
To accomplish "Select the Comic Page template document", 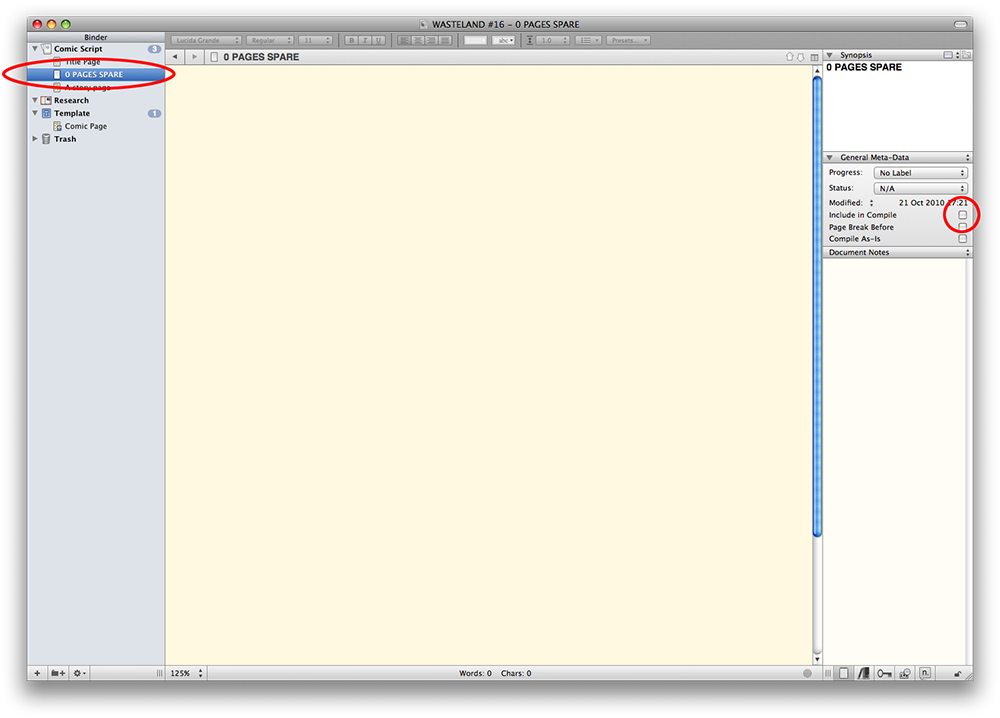I will pyautogui.click(x=85, y=126).
